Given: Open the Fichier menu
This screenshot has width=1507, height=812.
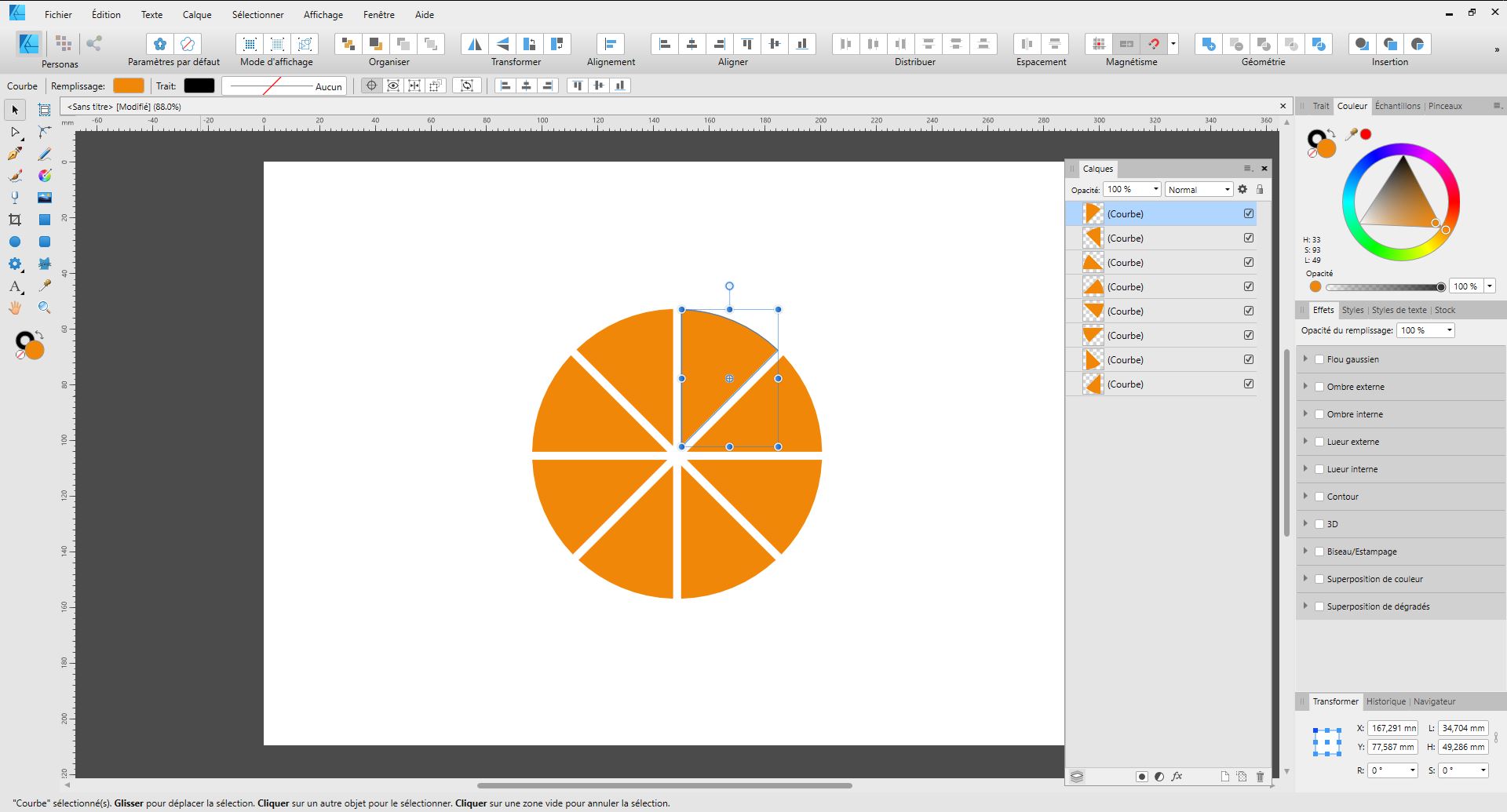Looking at the screenshot, I should [58, 14].
